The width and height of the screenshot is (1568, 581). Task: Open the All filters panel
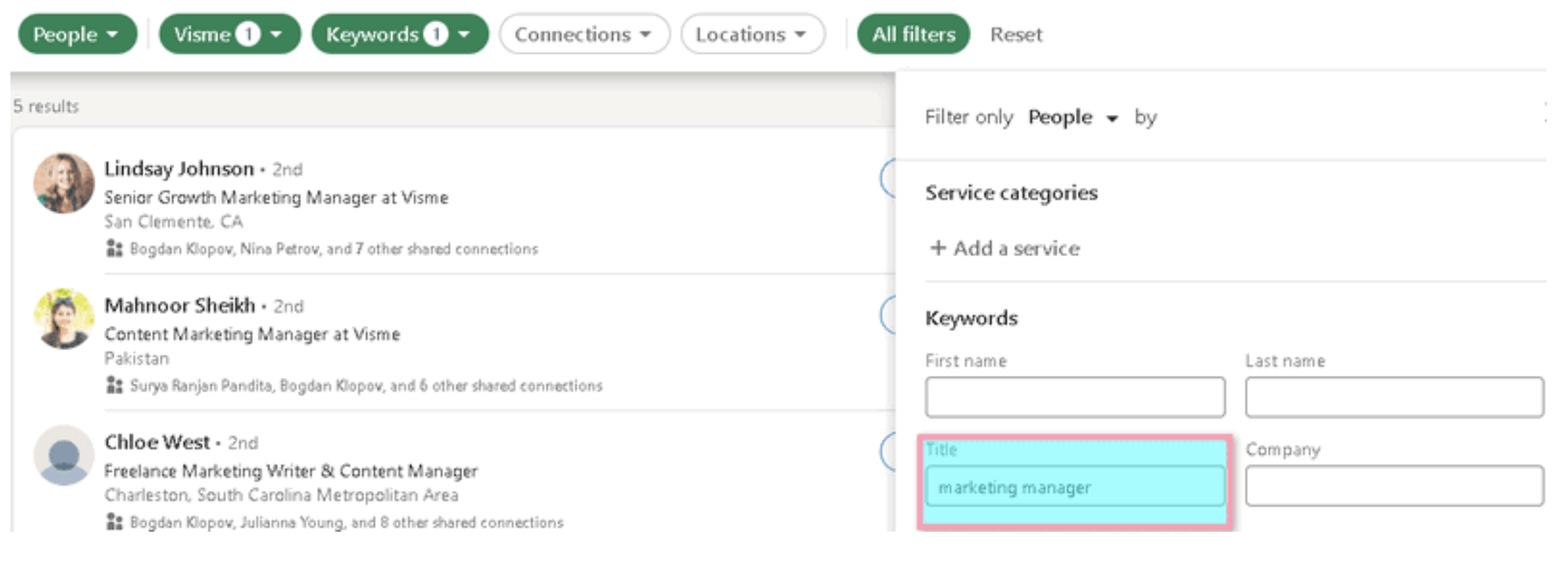click(x=913, y=34)
